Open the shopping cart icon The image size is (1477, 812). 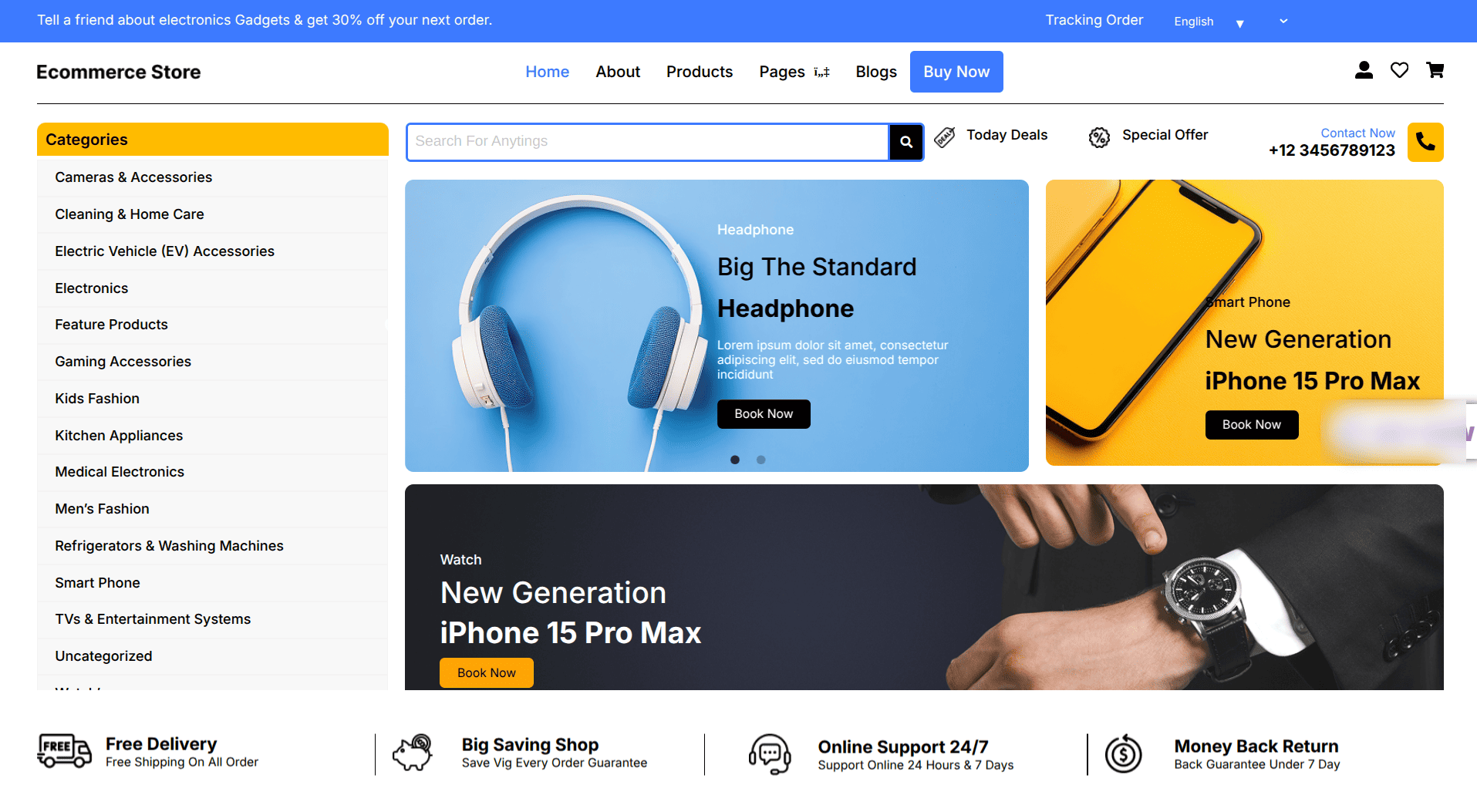click(x=1435, y=70)
